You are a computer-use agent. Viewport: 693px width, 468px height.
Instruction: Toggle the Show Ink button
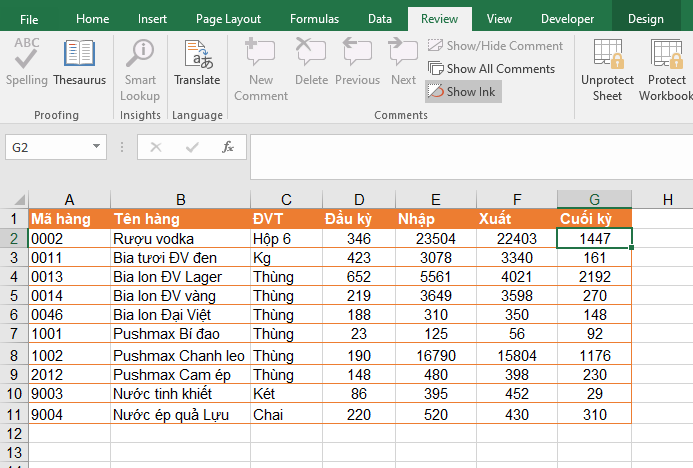point(462,91)
